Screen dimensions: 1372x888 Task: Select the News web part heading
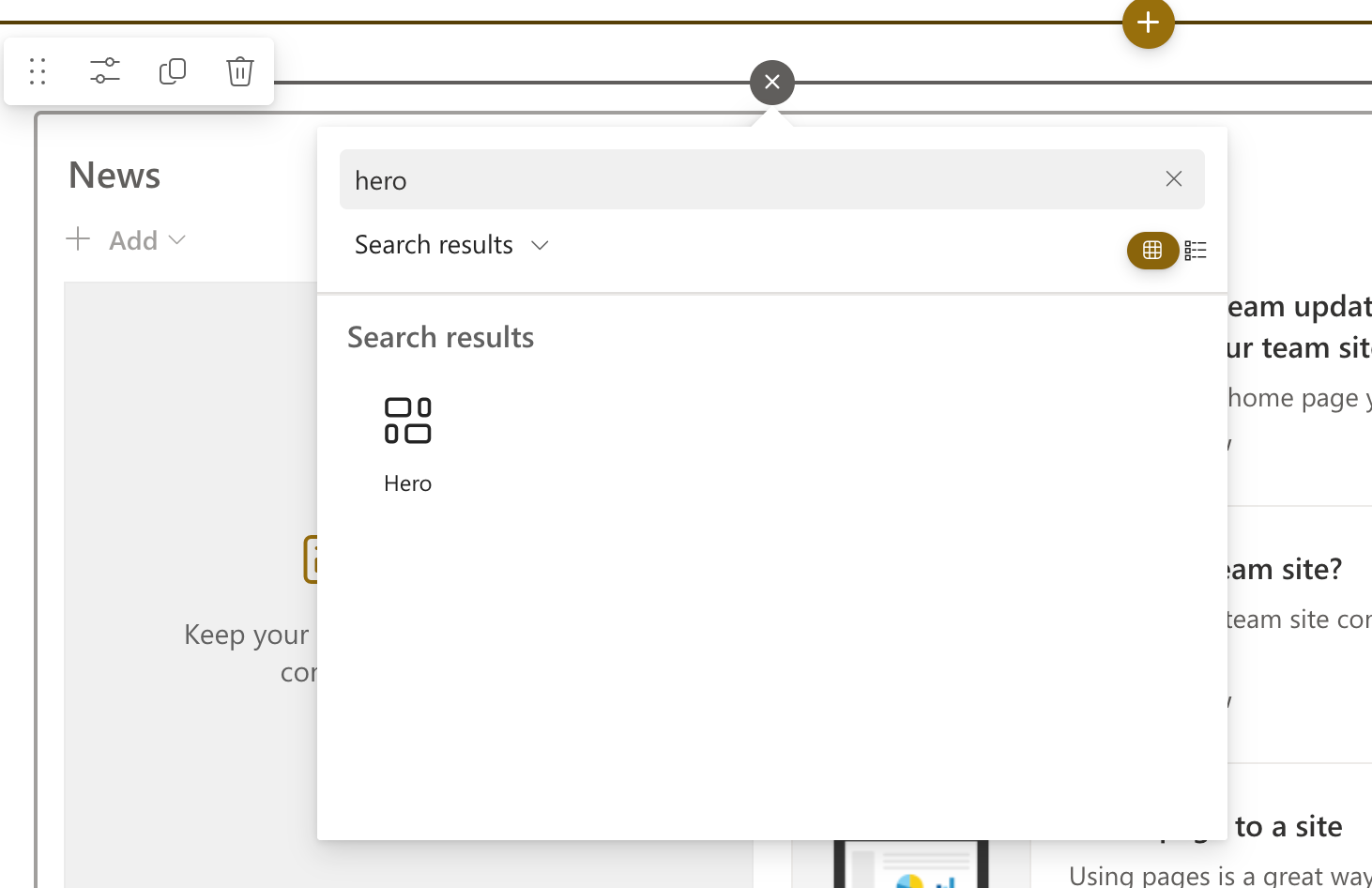[114, 176]
